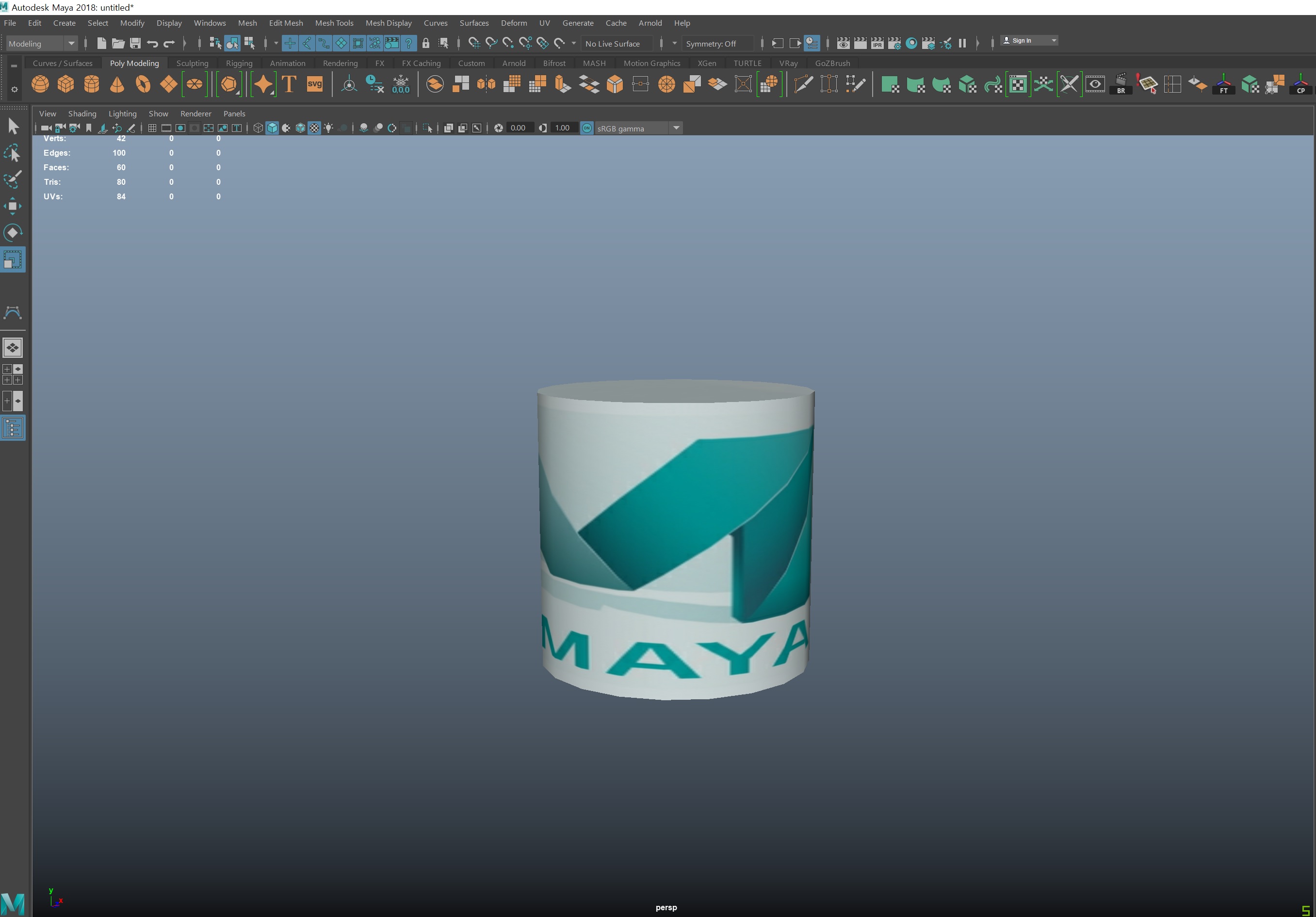Redo the last action
This screenshot has width=1316, height=917.
coord(169,43)
